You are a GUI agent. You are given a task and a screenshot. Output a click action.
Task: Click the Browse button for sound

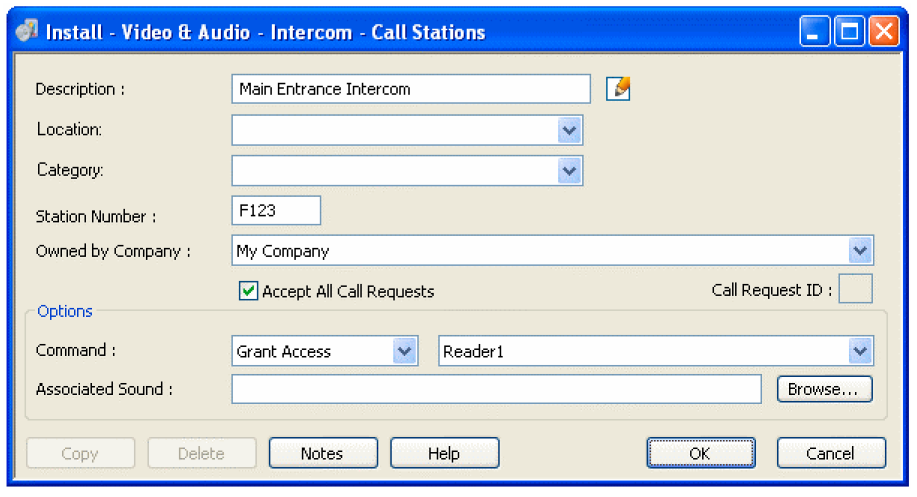click(x=824, y=389)
